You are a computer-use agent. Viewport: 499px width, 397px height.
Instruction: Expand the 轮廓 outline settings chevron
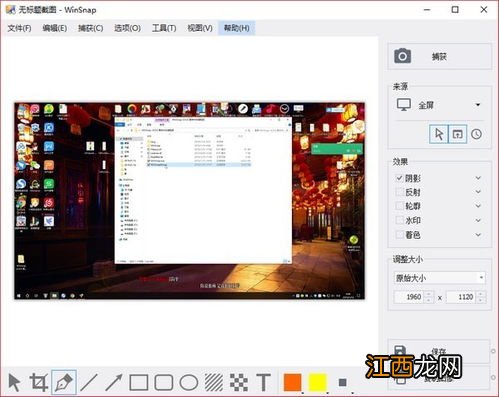tap(478, 206)
